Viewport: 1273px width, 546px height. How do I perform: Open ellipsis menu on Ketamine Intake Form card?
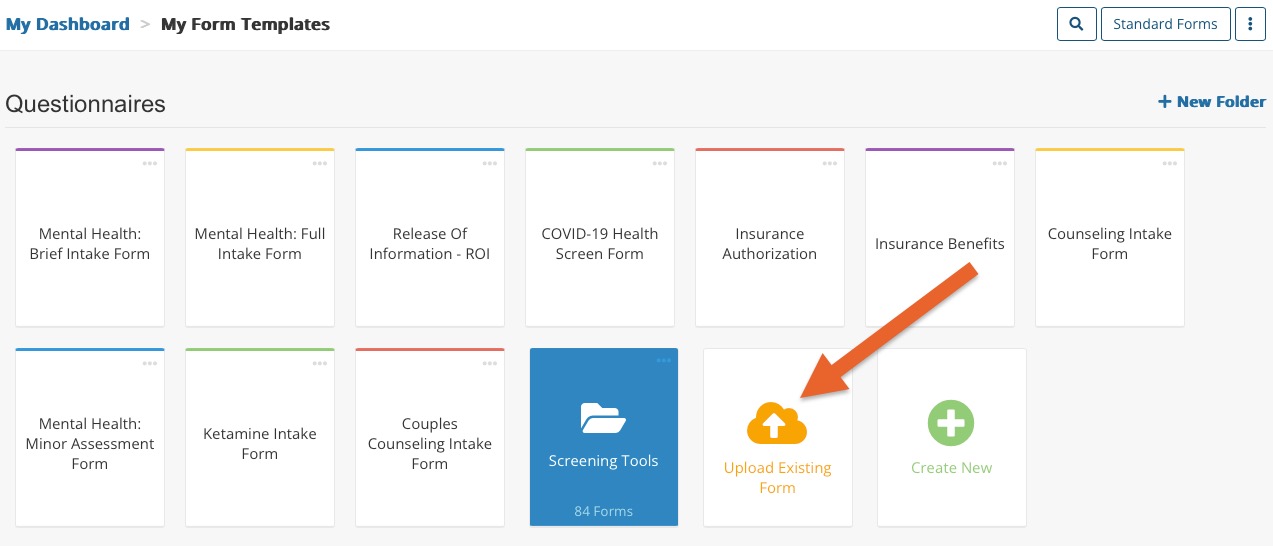point(320,363)
